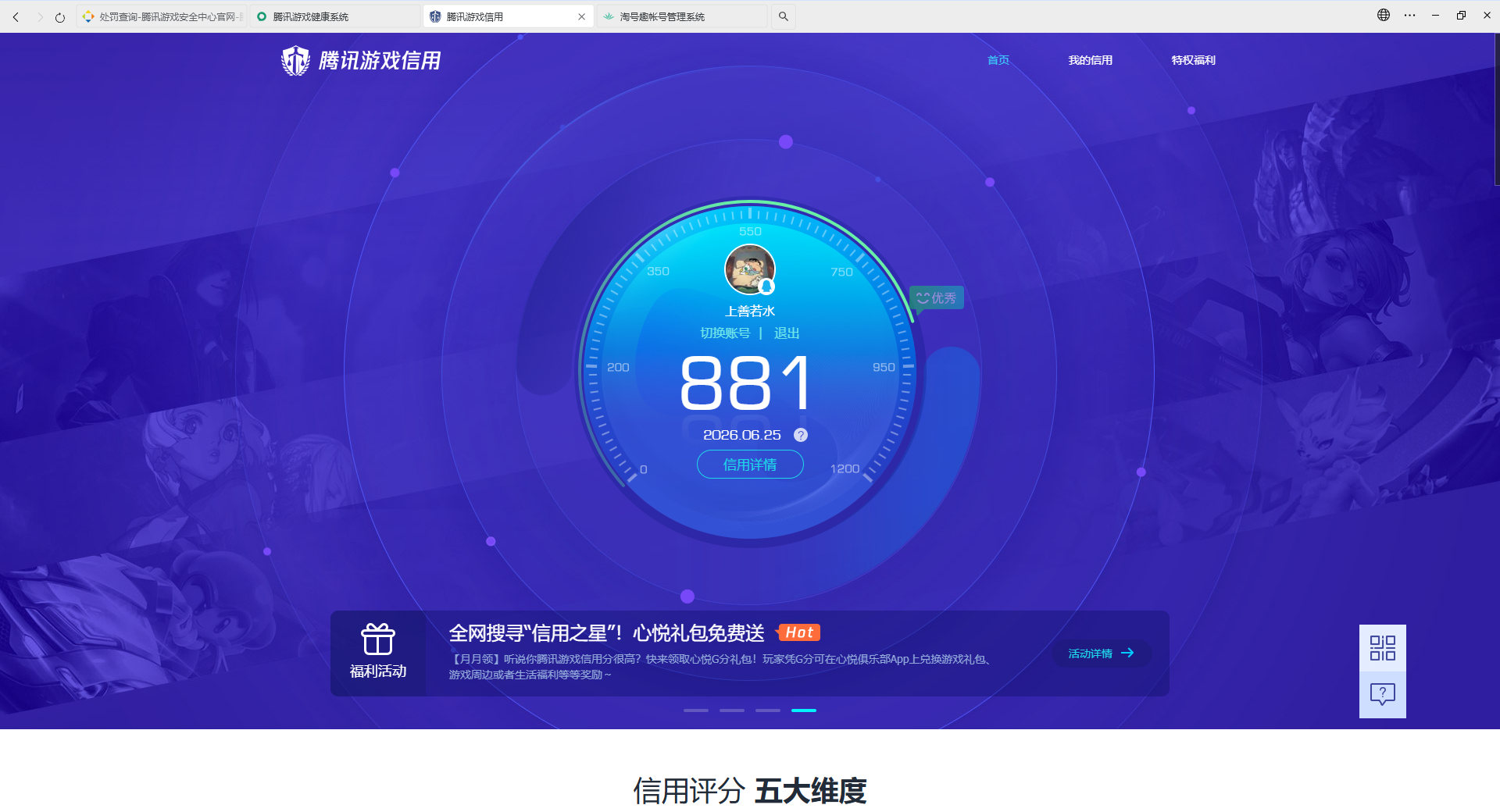Click the browser back arrow
The height and width of the screenshot is (812, 1500).
[16, 16]
